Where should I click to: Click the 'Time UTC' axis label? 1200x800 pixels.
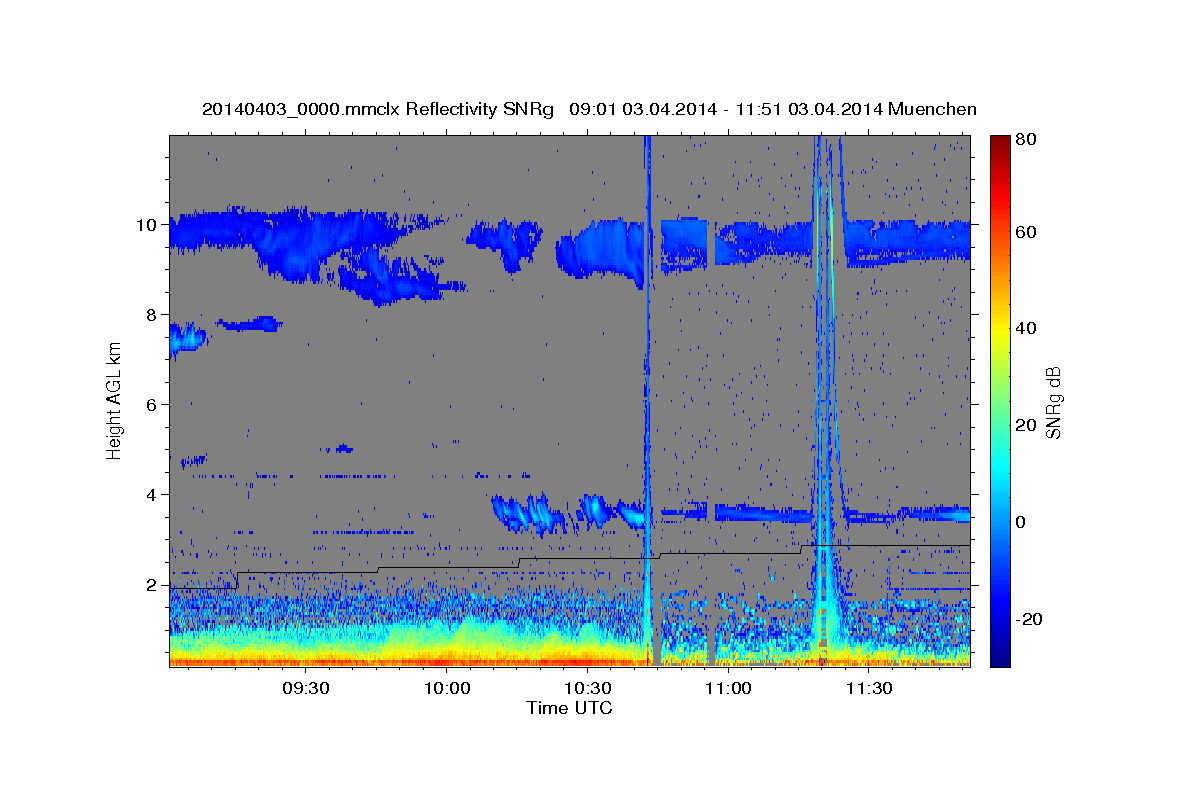pos(569,708)
